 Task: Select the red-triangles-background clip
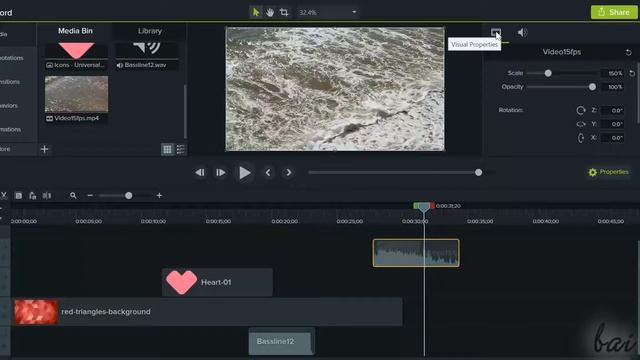click(x=207, y=312)
